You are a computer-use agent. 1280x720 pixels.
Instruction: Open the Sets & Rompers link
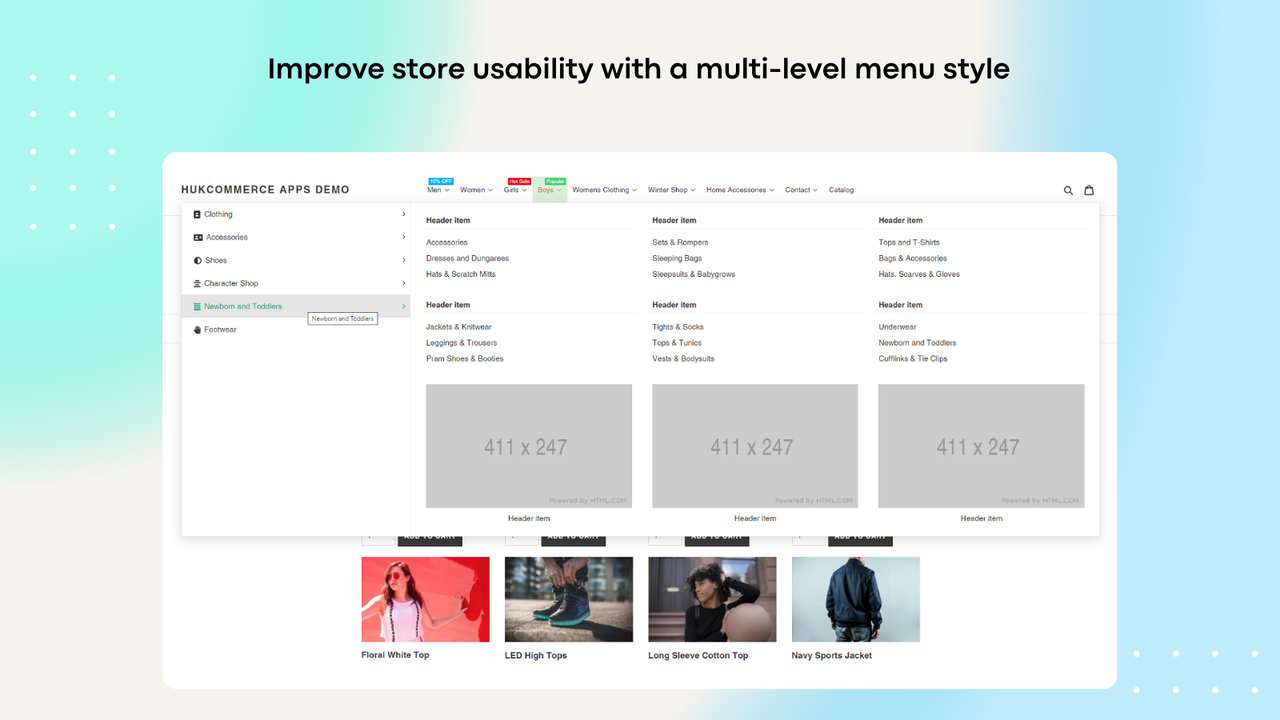tap(680, 242)
